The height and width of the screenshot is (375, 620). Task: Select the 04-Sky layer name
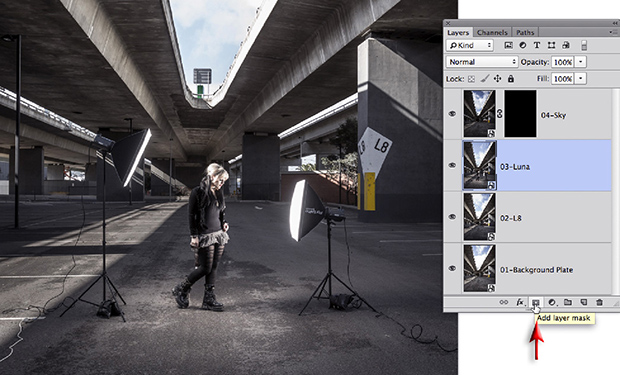553,116
